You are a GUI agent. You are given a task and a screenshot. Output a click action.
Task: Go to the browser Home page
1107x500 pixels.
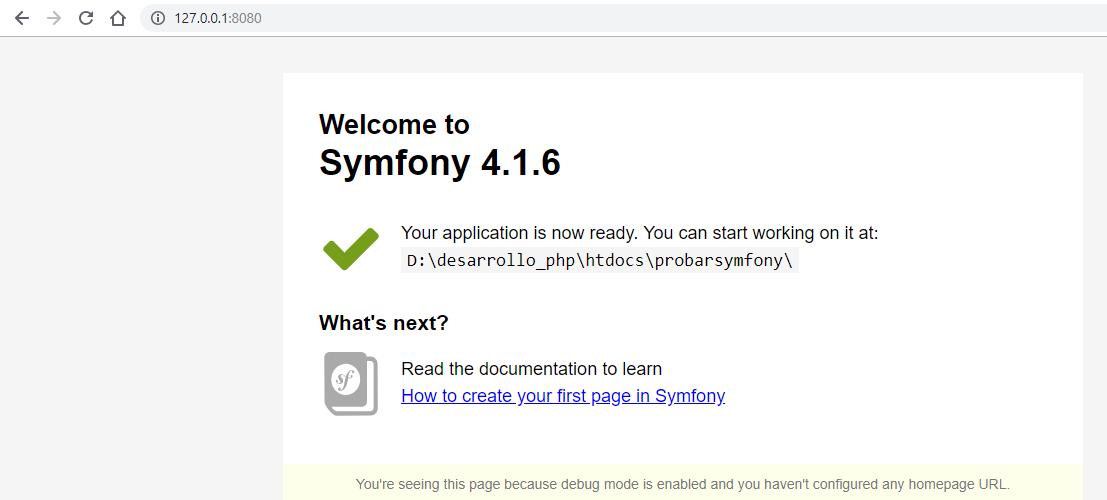(118, 18)
